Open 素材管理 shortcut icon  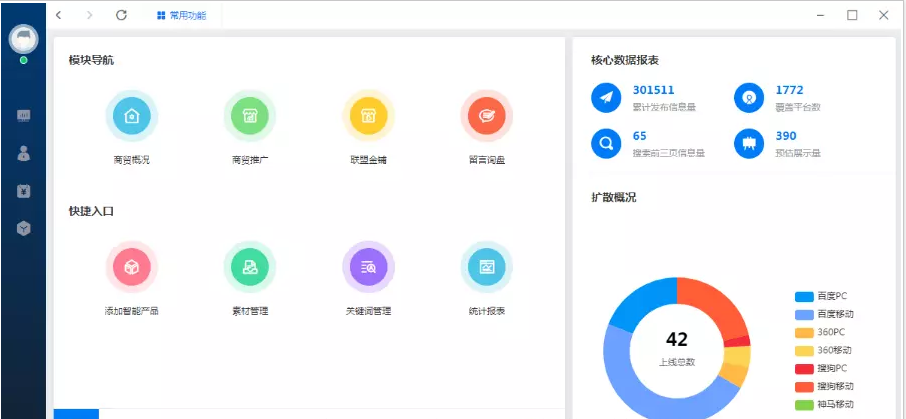[x=250, y=267]
